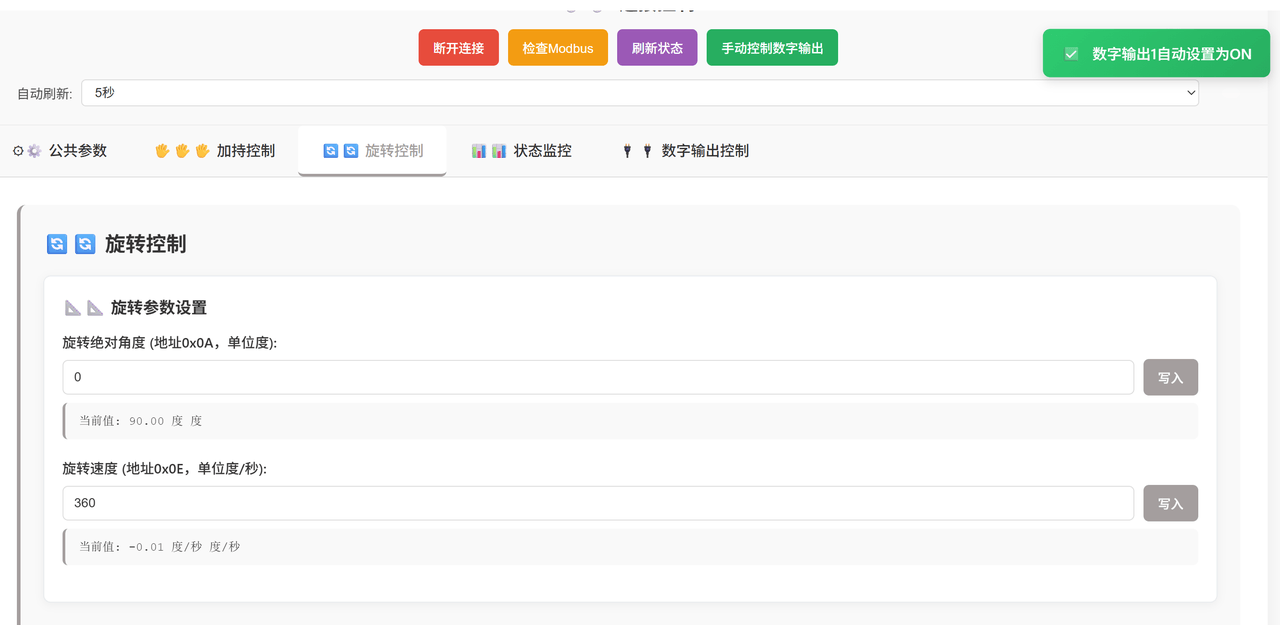This screenshot has width=1280, height=625.
Task: Focus the 旋转速度 input field
Action: [597, 503]
